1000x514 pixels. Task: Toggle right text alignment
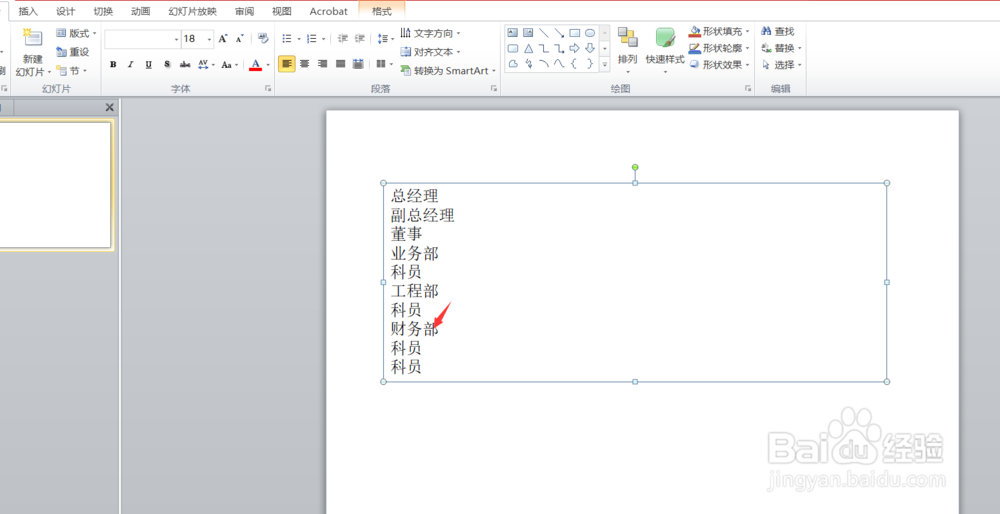(x=323, y=64)
